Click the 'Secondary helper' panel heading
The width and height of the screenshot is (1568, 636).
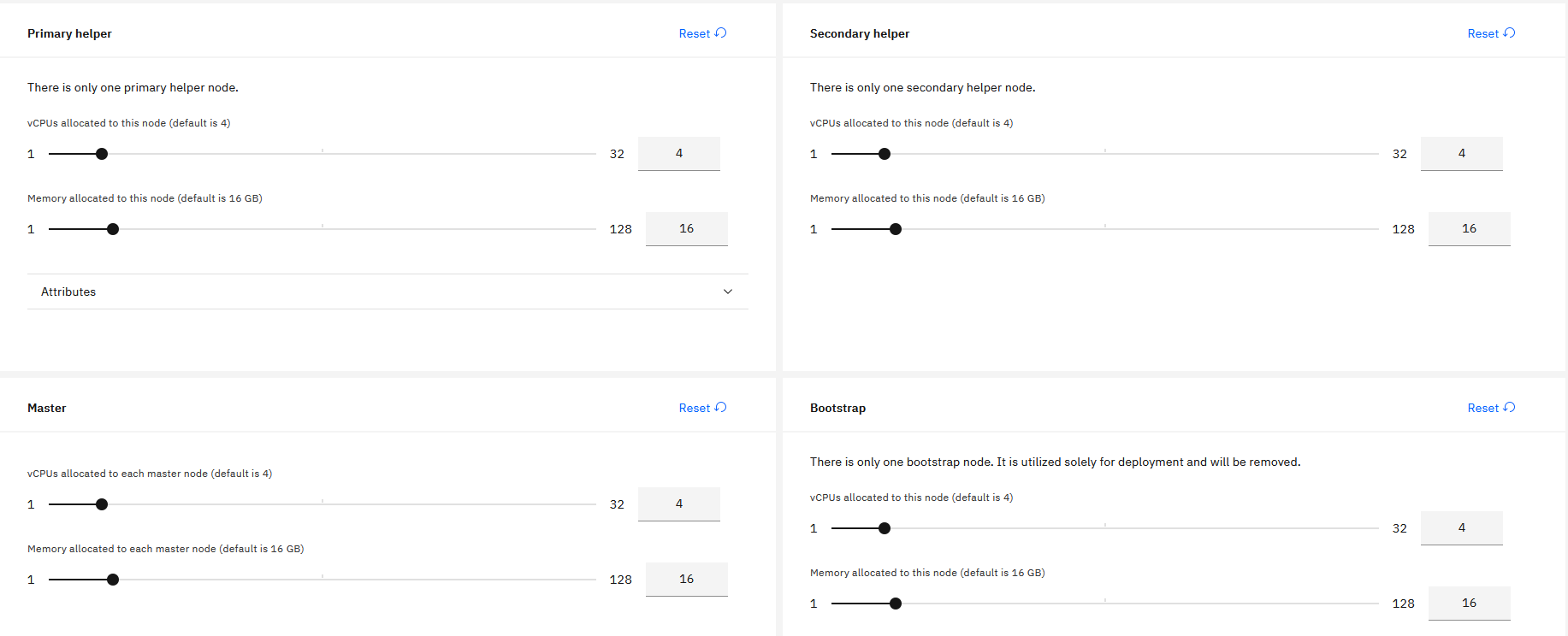coord(860,33)
